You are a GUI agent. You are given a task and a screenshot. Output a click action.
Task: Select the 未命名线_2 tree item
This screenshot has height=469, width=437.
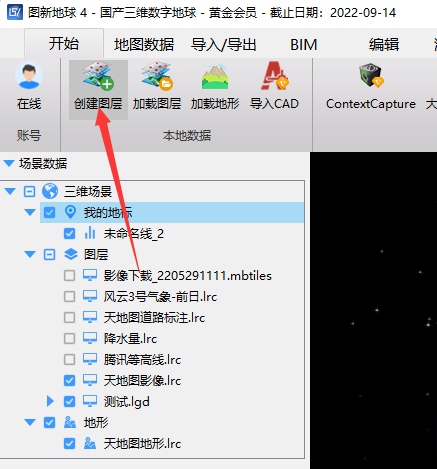(x=133, y=234)
